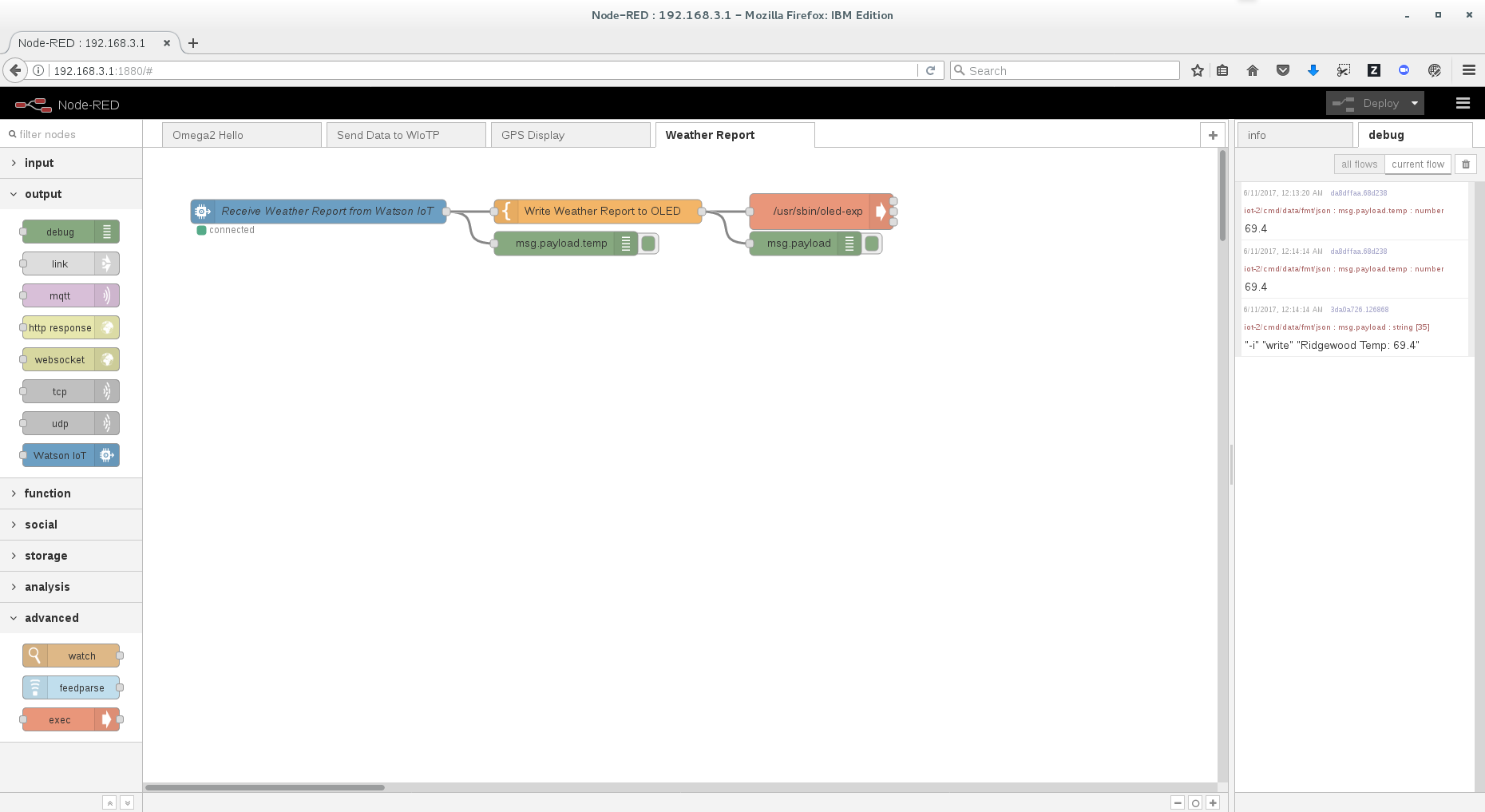The height and width of the screenshot is (812, 1485).
Task: Focus the filter nodes search field
Action: 71,134
